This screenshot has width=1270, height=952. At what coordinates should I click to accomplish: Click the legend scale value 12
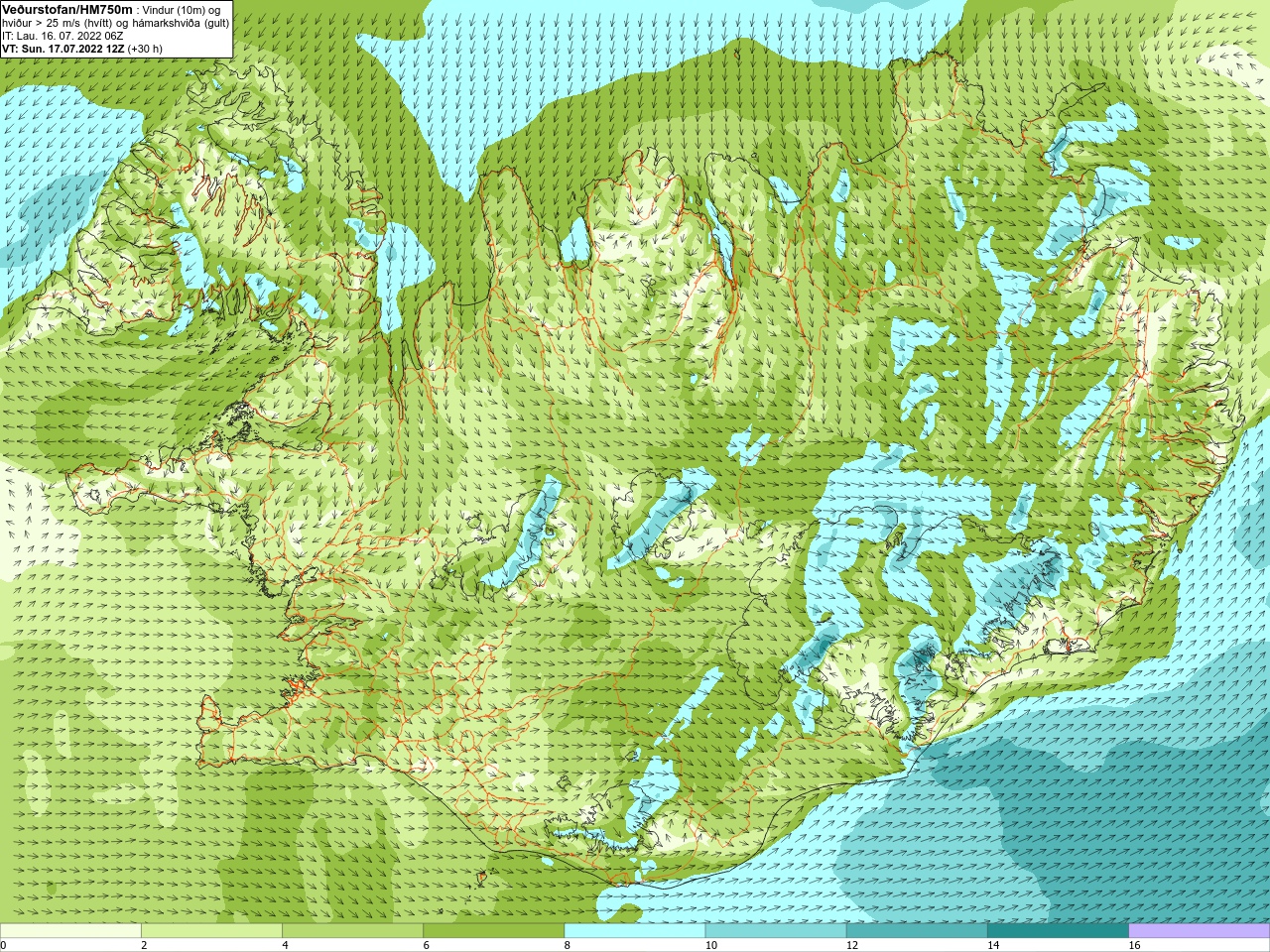pyautogui.click(x=852, y=945)
